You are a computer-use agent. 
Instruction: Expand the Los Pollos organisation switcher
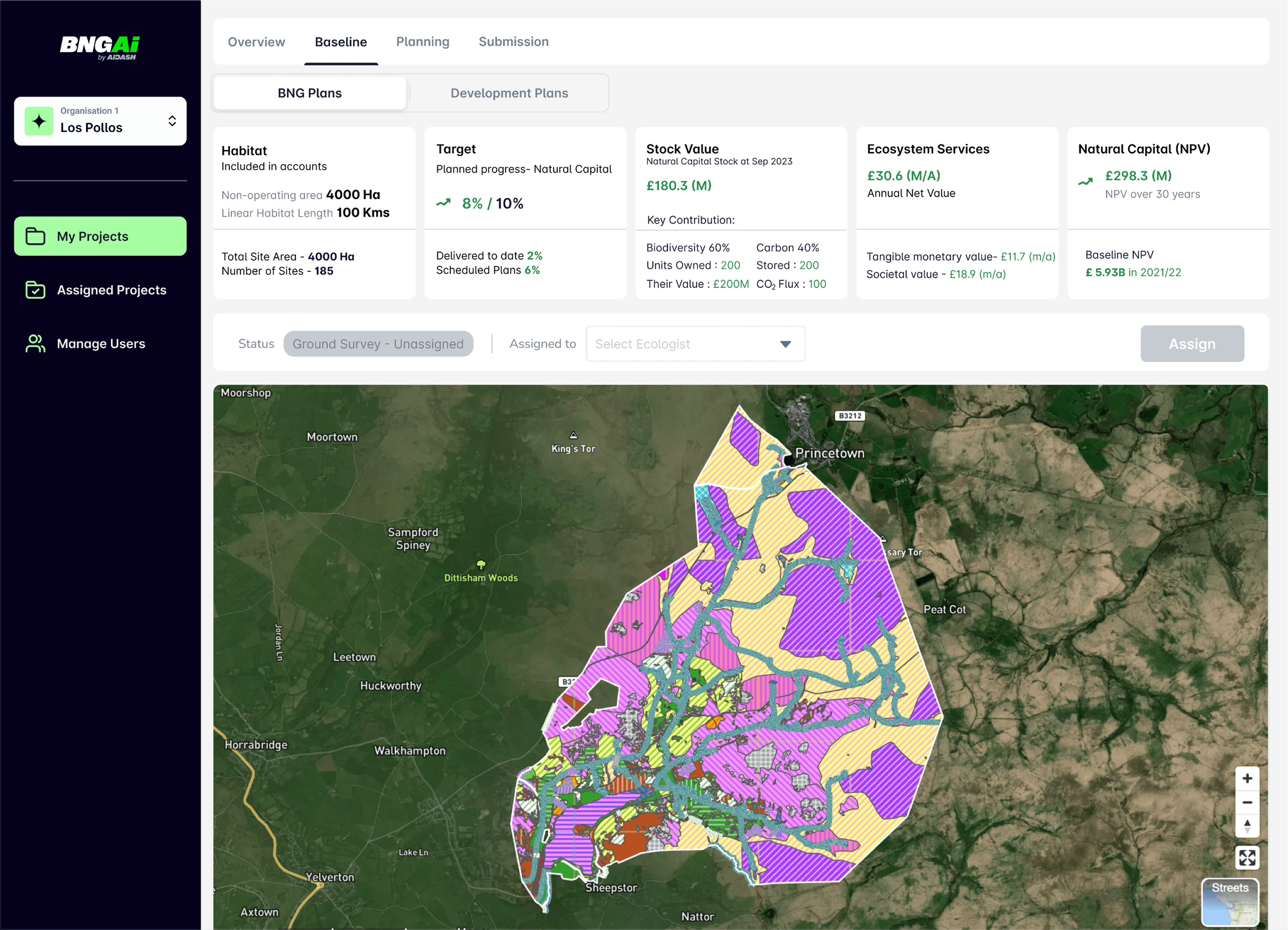[172, 121]
